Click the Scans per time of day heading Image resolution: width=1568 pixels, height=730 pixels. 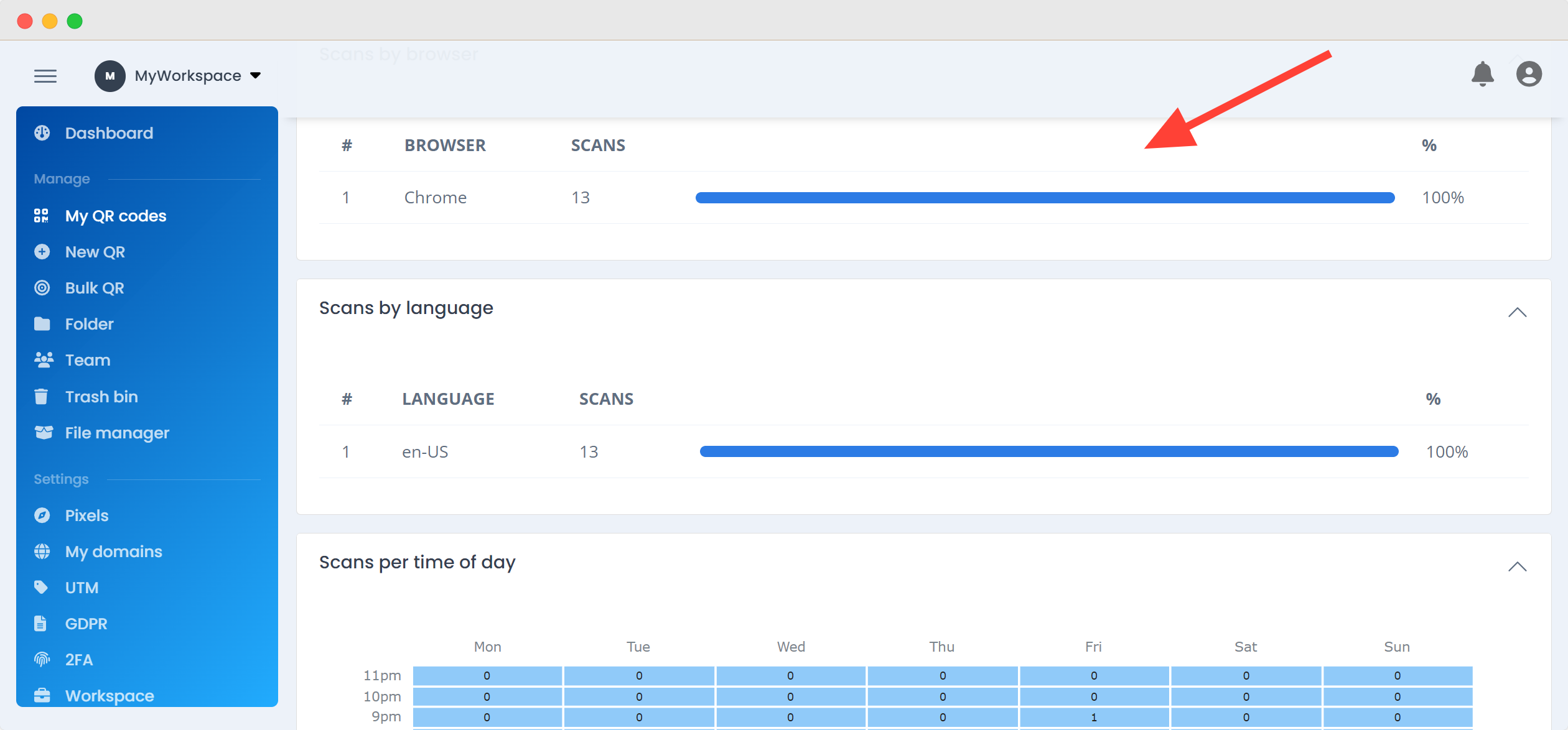[418, 563]
